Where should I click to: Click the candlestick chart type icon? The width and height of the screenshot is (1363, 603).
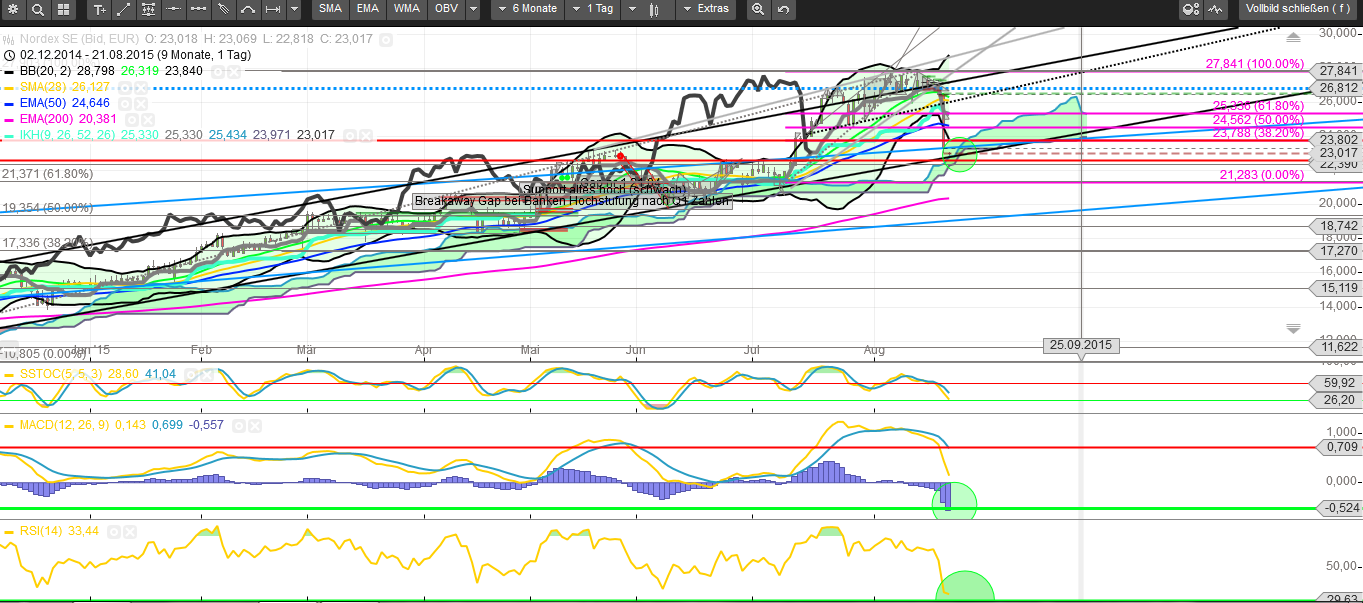pos(656,10)
